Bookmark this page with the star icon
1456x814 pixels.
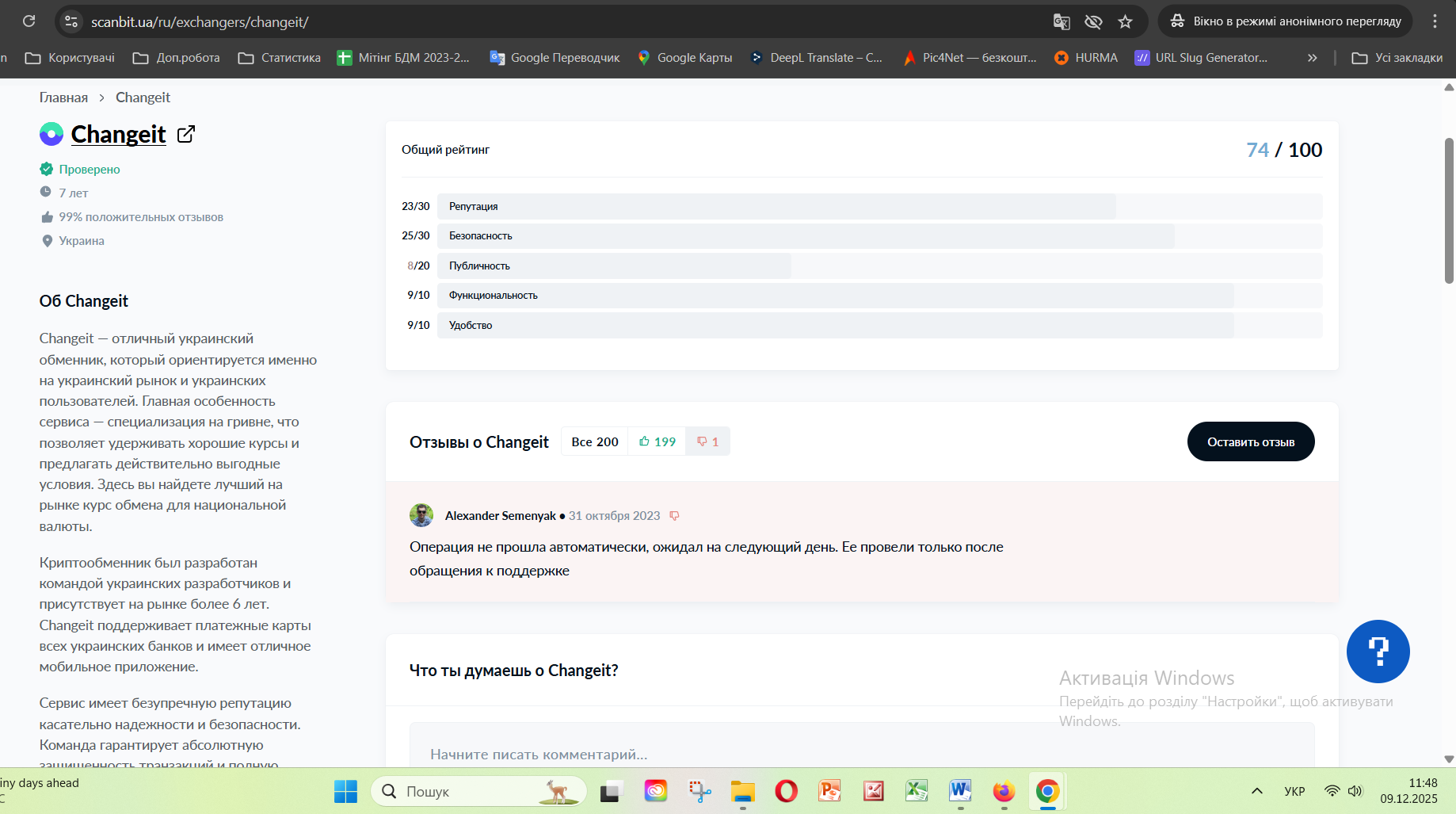coord(1125,21)
